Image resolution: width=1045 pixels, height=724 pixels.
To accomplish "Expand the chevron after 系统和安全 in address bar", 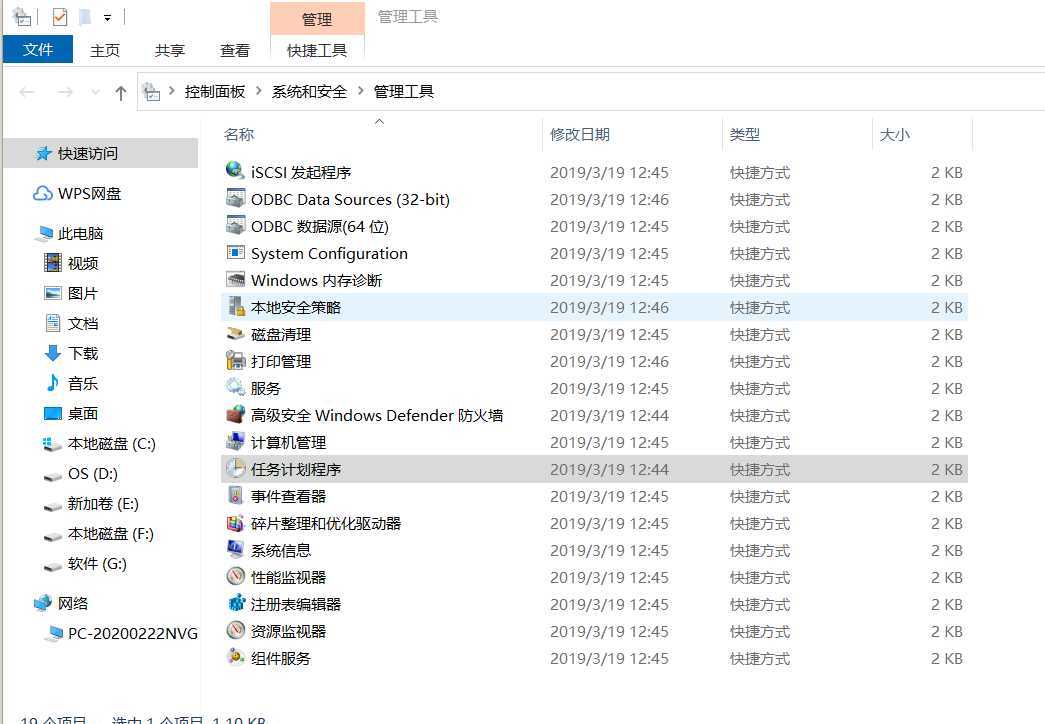I will click(x=361, y=91).
